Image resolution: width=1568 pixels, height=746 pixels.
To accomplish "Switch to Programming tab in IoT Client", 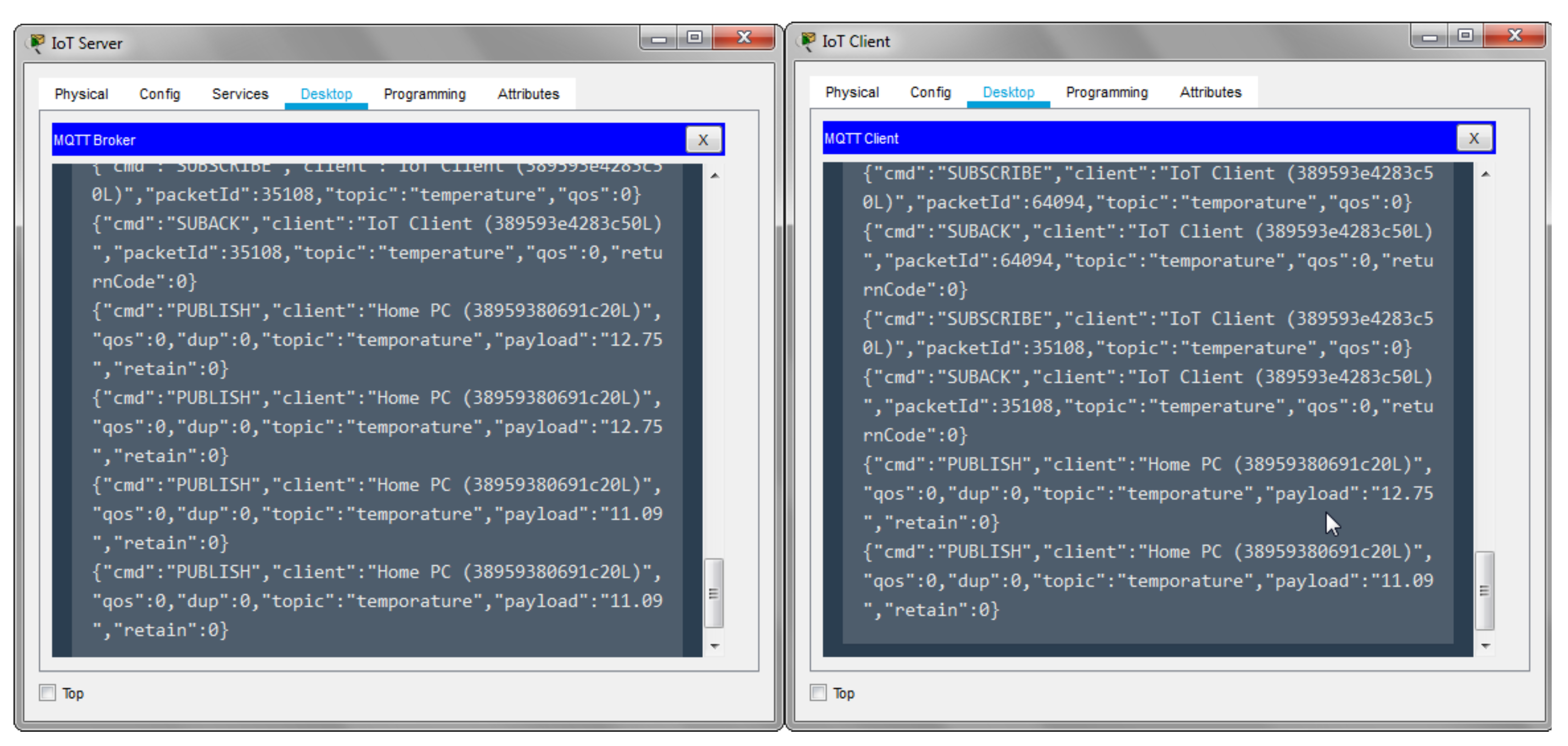I will pos(1106,92).
